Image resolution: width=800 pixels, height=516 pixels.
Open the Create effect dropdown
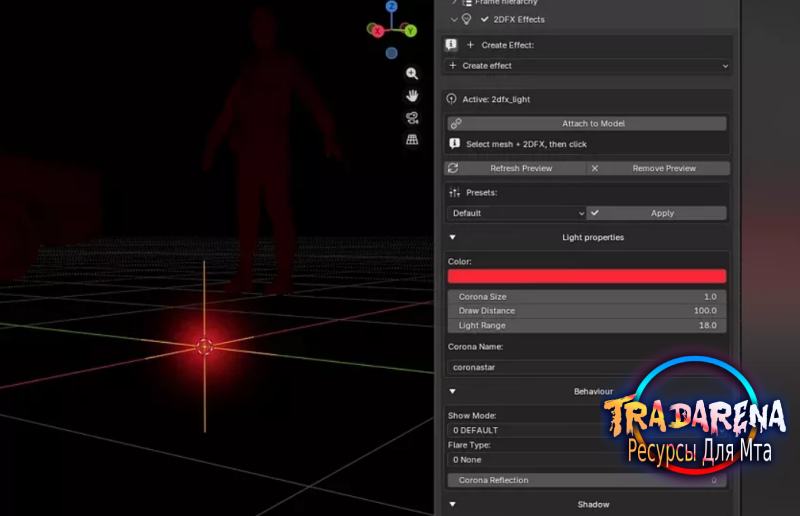588,66
